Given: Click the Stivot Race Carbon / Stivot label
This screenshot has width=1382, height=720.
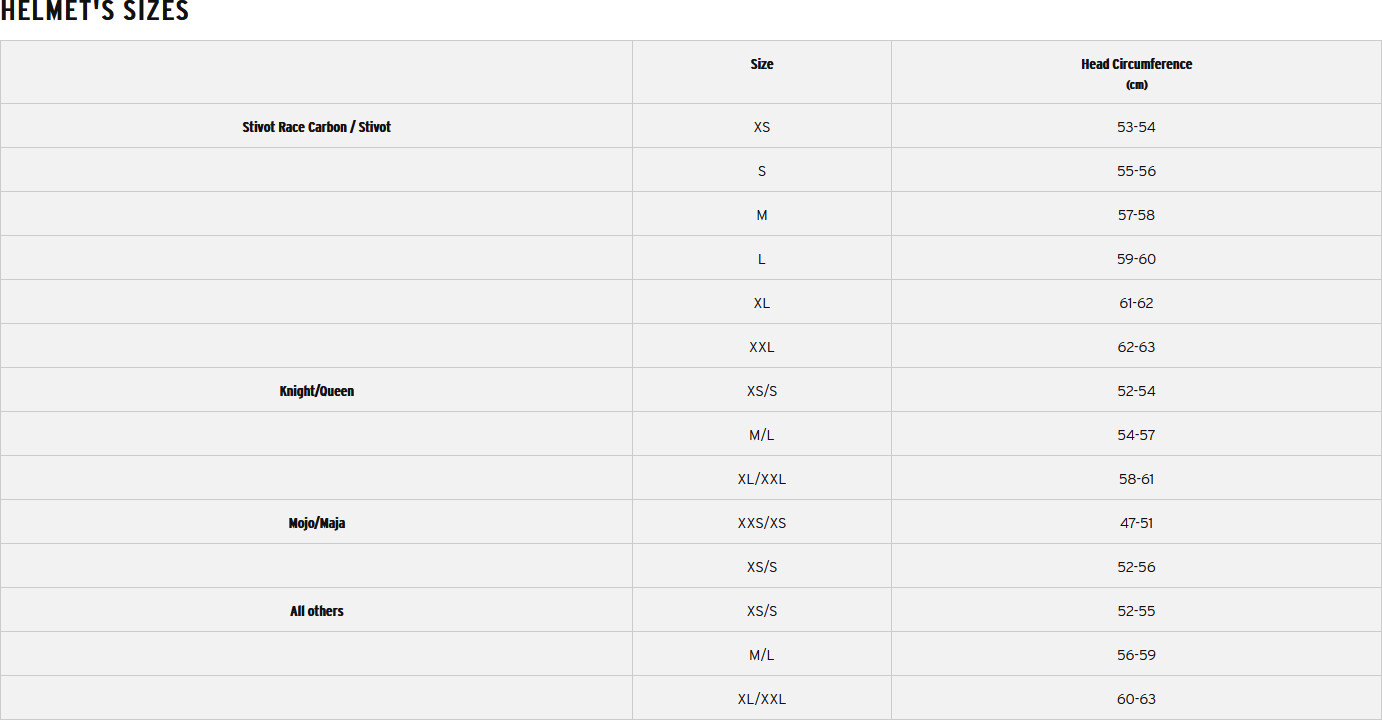Looking at the screenshot, I should [x=316, y=127].
